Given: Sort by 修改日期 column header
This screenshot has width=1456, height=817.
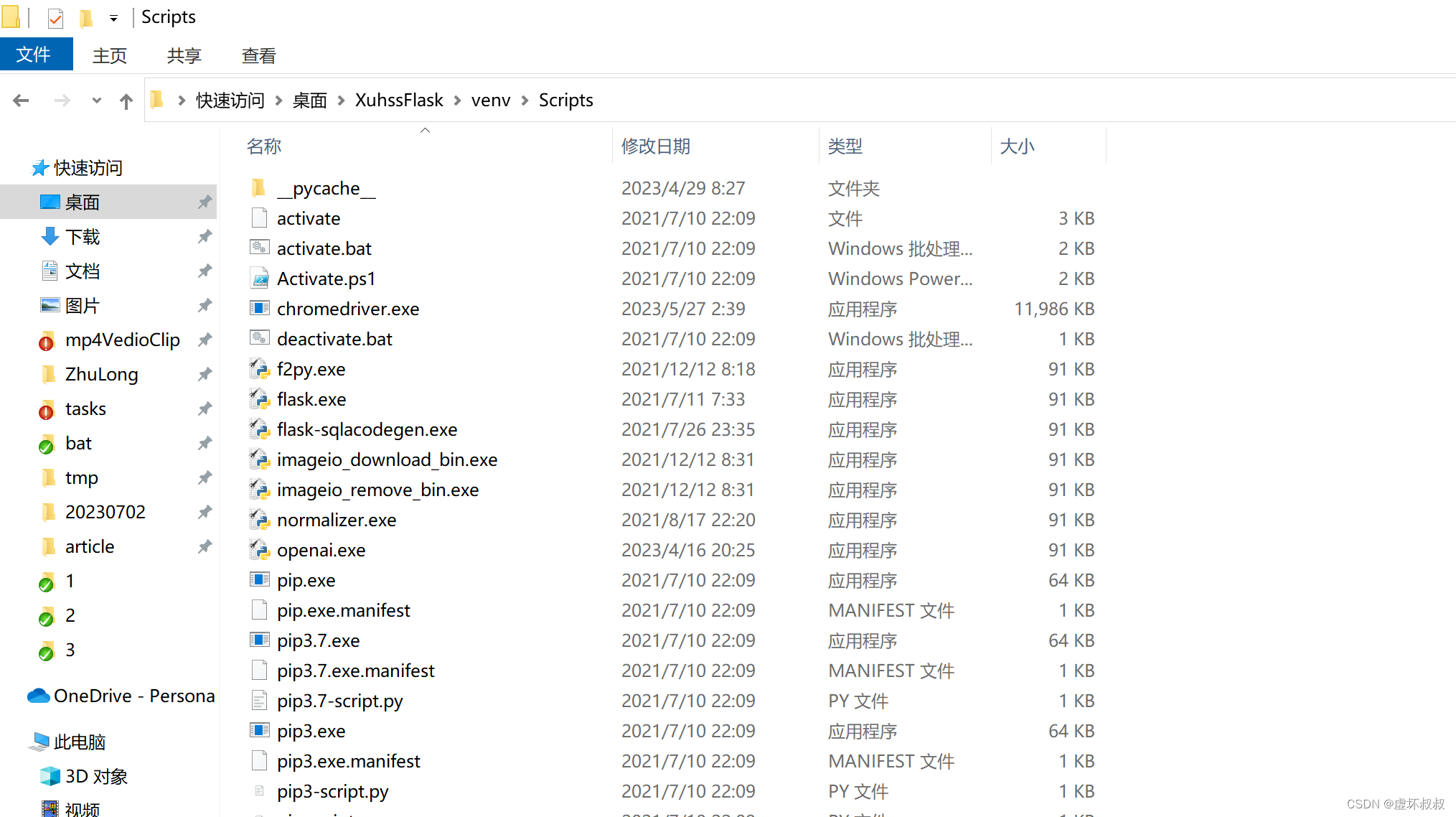Looking at the screenshot, I should (655, 146).
